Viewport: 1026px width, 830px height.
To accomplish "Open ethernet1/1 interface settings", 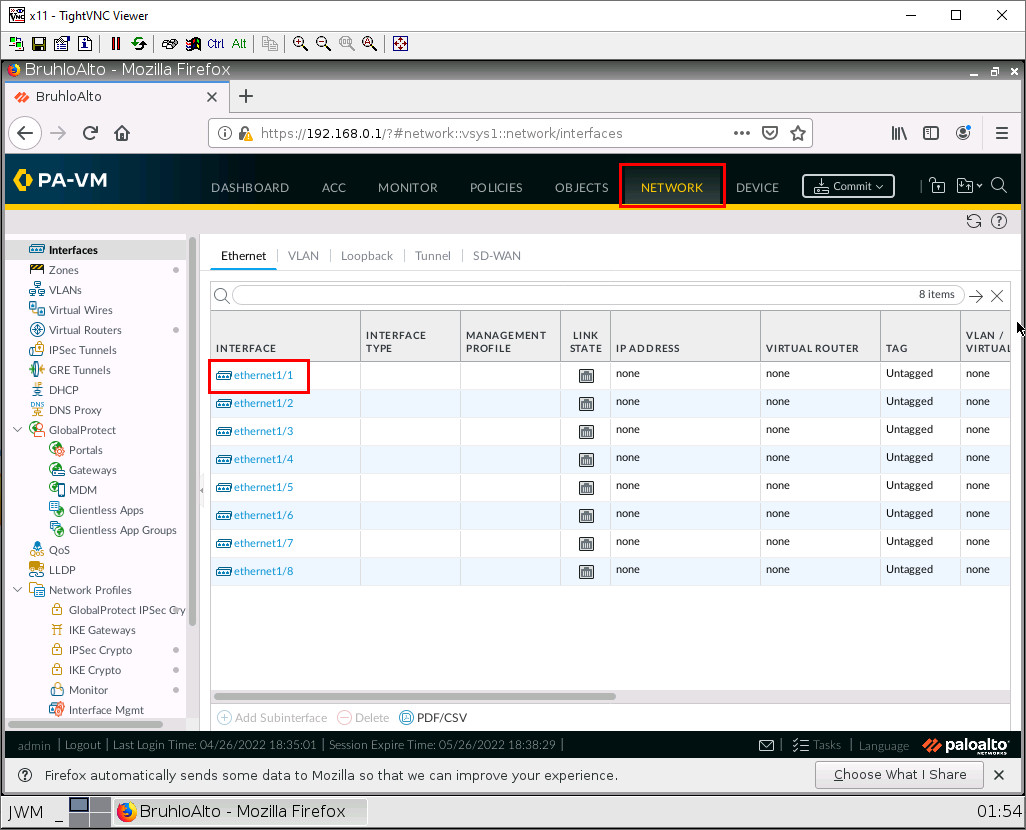I will tap(264, 376).
